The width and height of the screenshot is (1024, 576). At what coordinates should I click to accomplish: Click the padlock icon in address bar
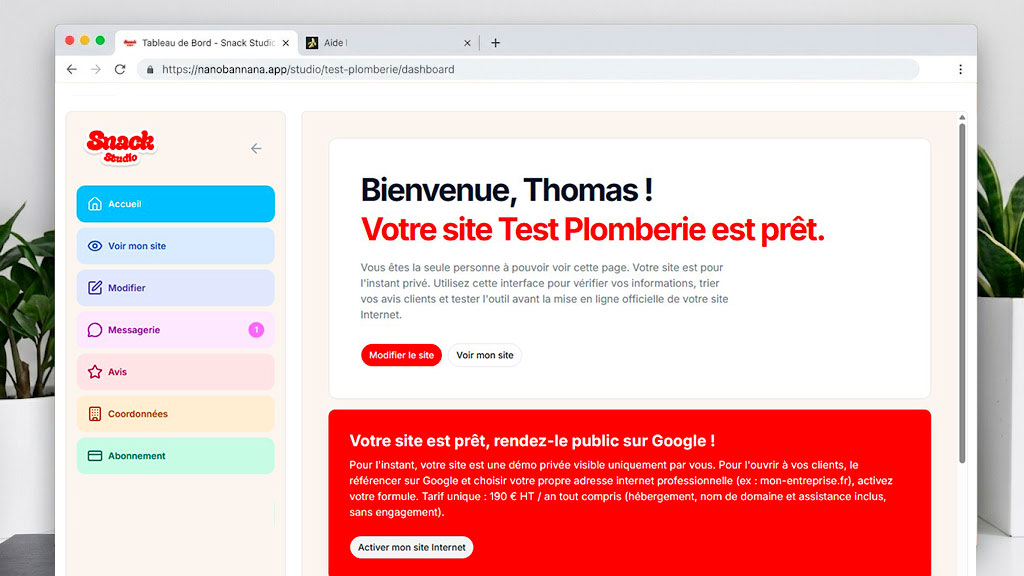150,69
